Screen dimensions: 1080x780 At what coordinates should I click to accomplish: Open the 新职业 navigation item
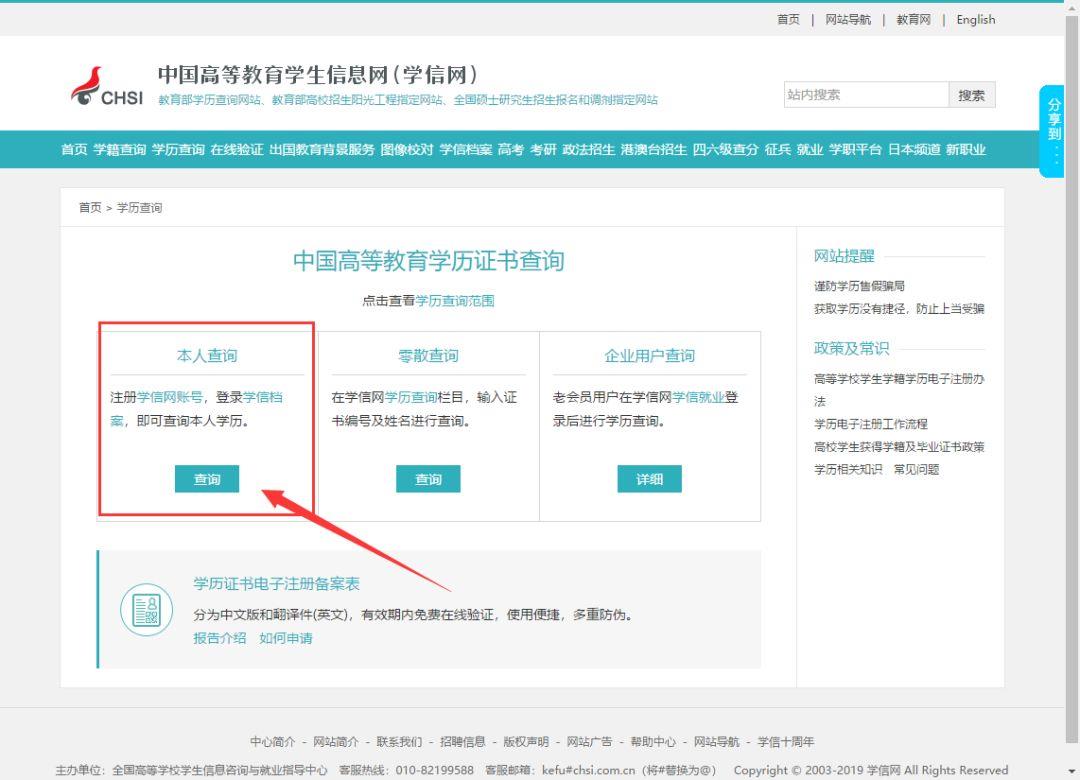click(966, 150)
